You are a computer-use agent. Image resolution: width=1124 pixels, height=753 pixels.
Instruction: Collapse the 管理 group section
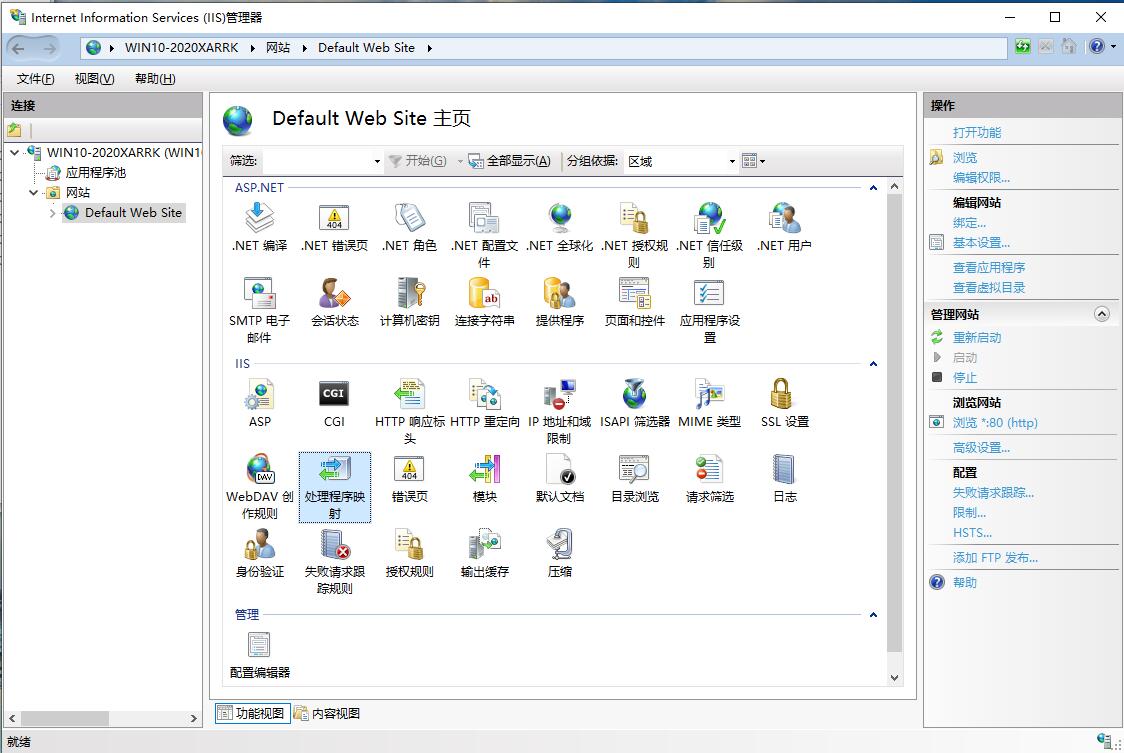point(873,615)
